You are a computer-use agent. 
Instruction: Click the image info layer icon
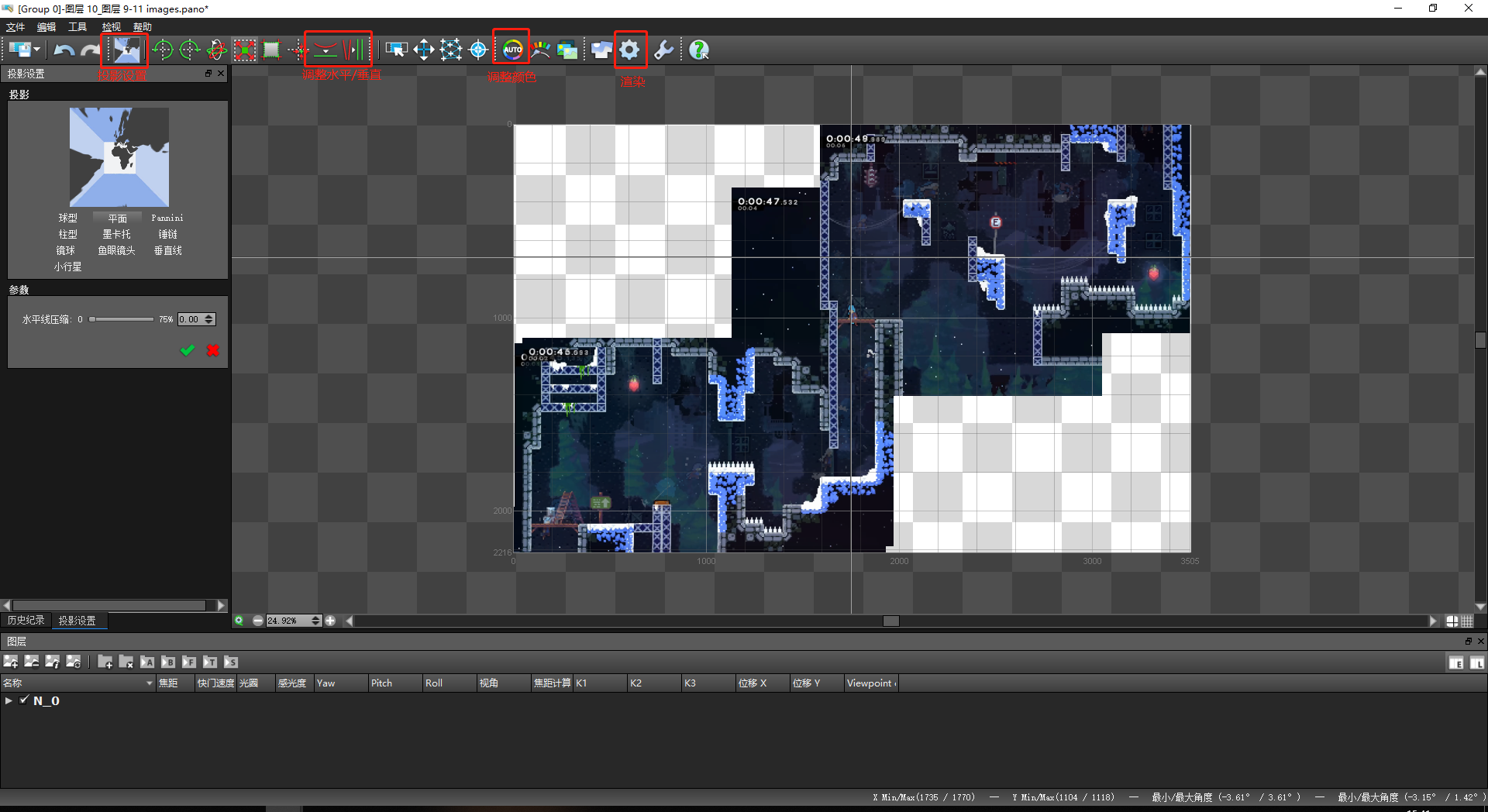[x=53, y=662]
